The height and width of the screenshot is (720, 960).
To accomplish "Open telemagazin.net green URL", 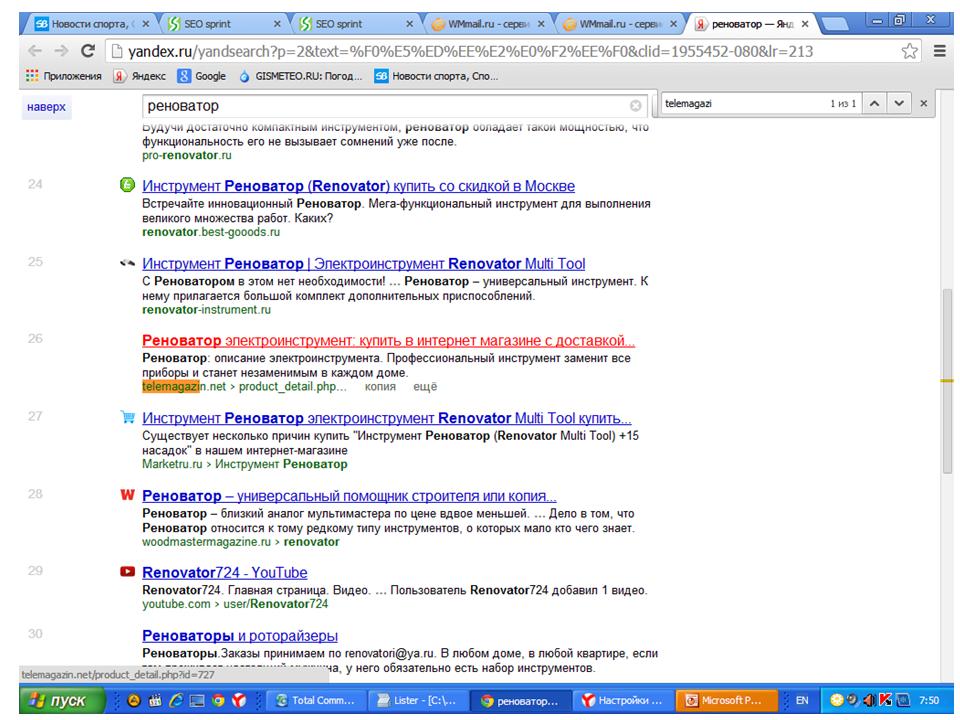I will pyautogui.click(x=244, y=386).
